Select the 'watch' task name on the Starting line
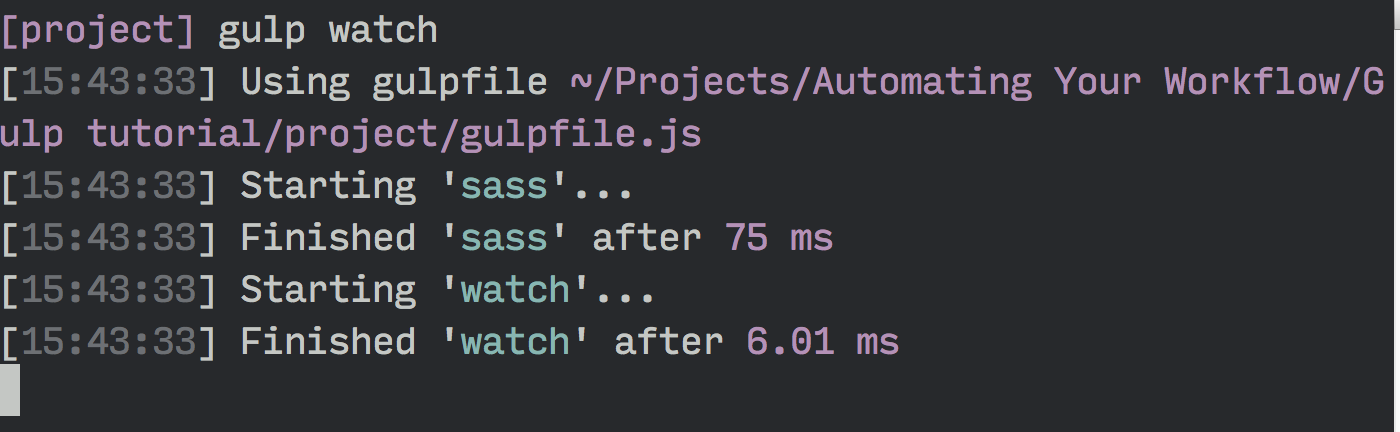 tap(515, 290)
